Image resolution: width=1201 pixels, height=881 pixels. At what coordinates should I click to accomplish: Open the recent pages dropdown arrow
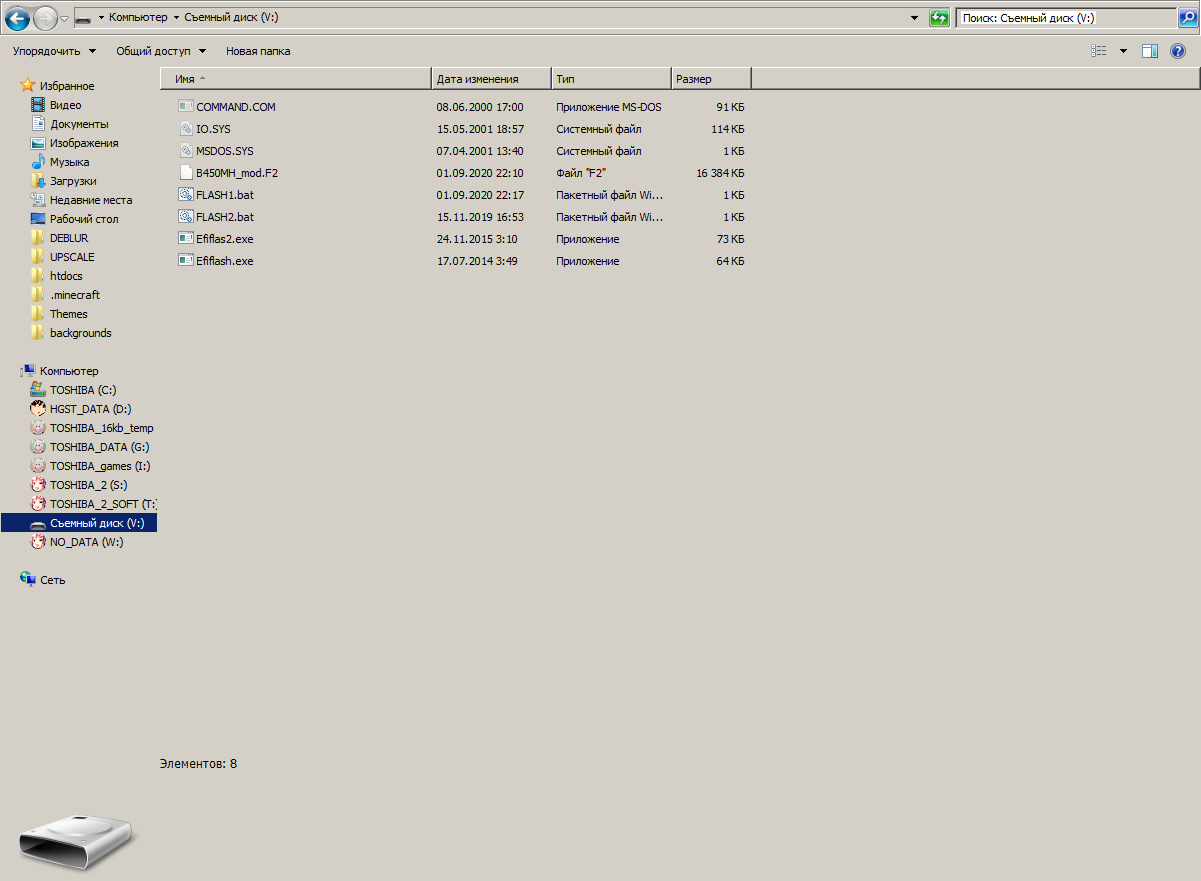65,19
